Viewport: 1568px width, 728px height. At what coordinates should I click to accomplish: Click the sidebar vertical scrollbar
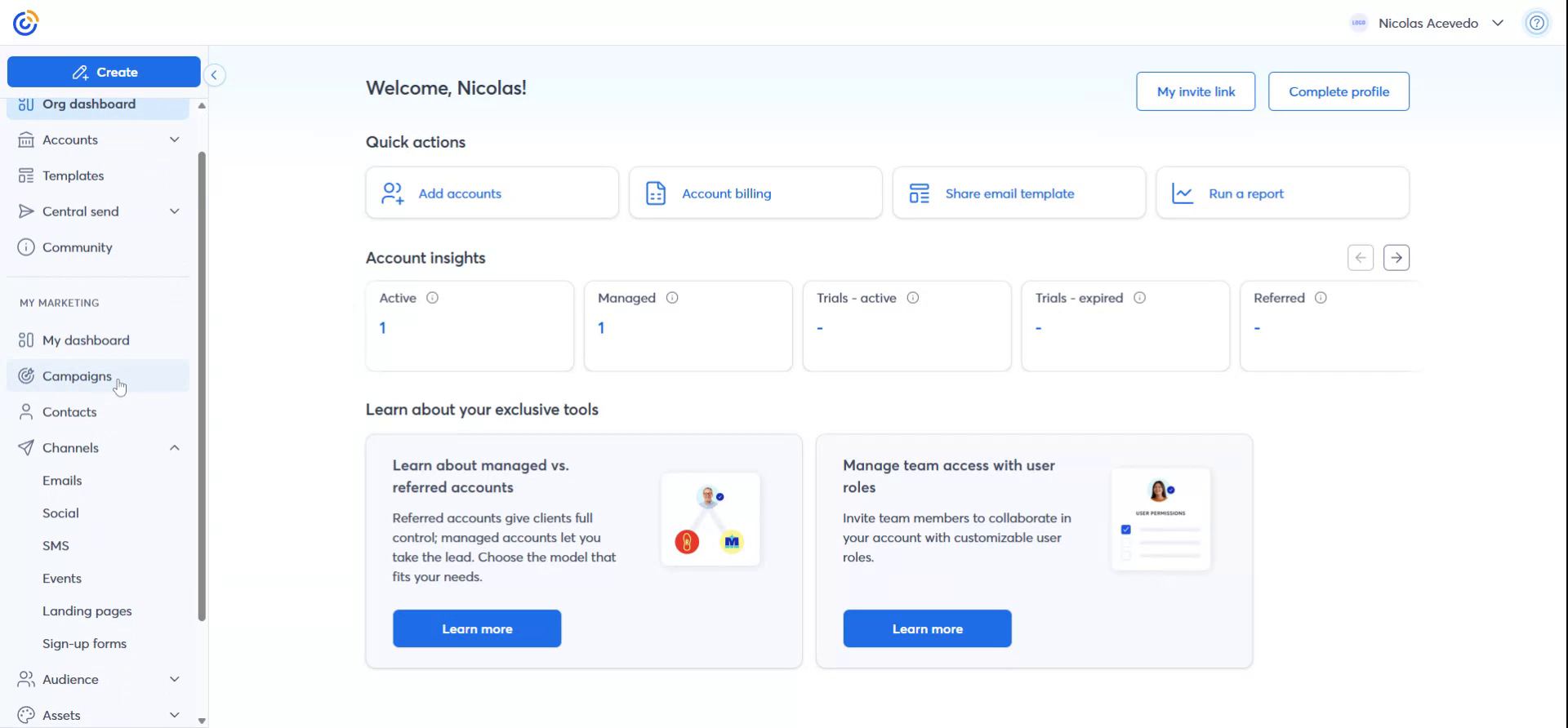[202, 384]
